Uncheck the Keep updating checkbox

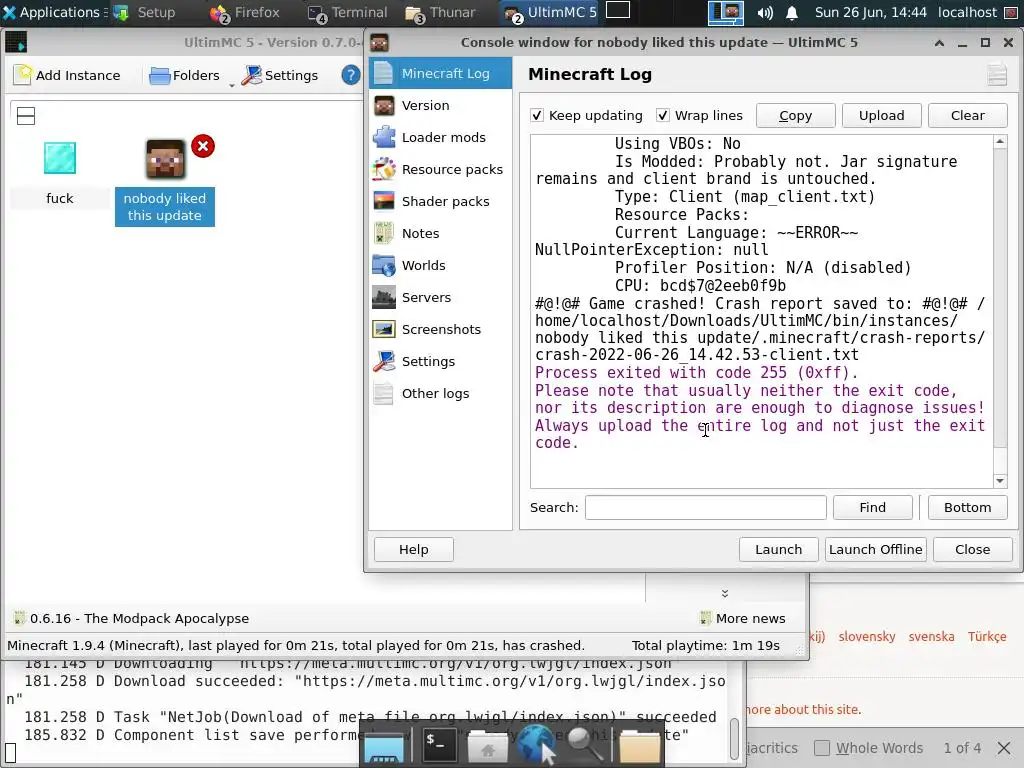pos(537,116)
